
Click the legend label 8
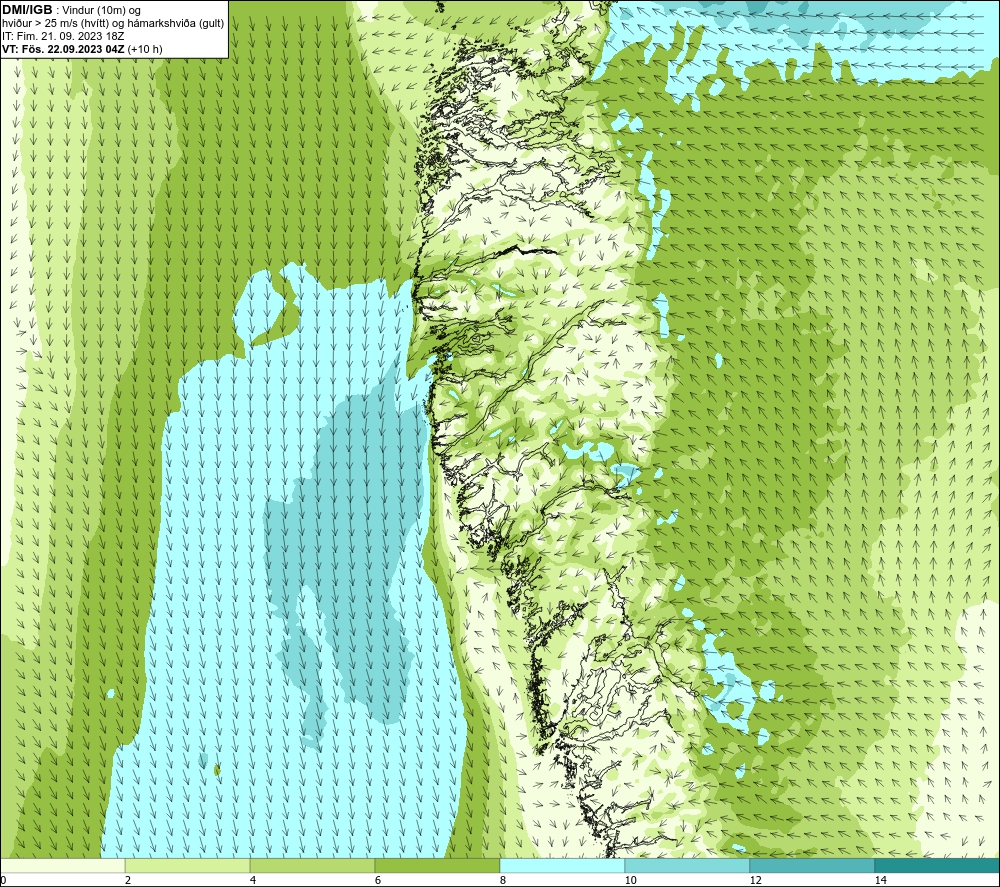pyautogui.click(x=503, y=881)
